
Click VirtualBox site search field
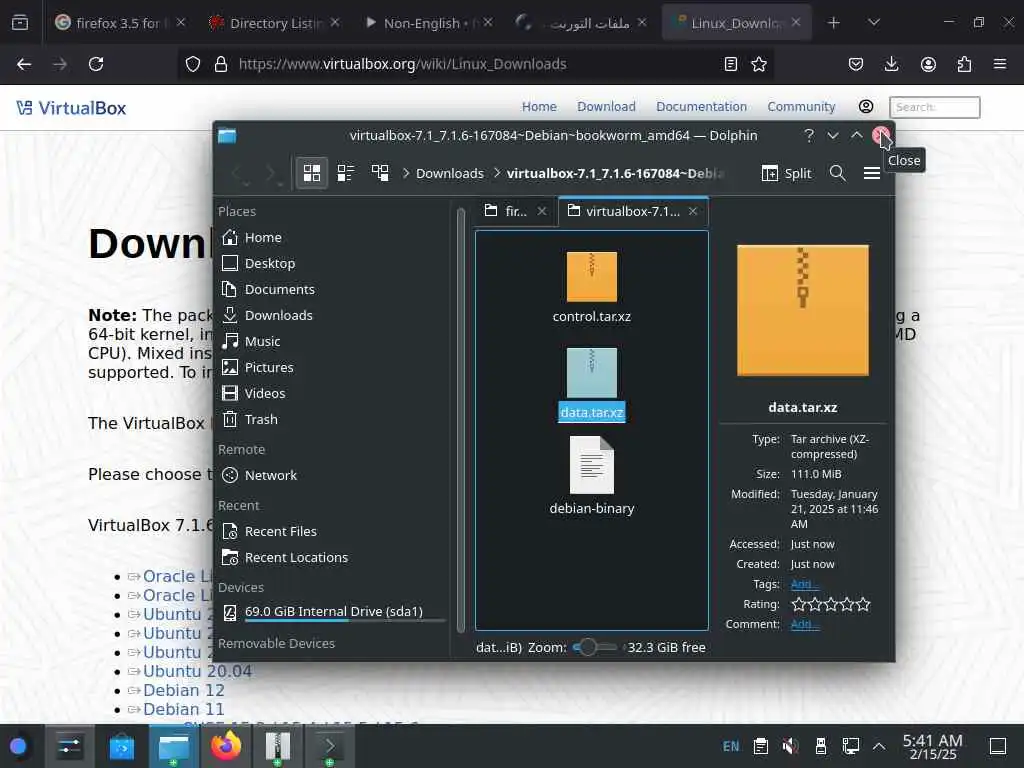coord(935,107)
